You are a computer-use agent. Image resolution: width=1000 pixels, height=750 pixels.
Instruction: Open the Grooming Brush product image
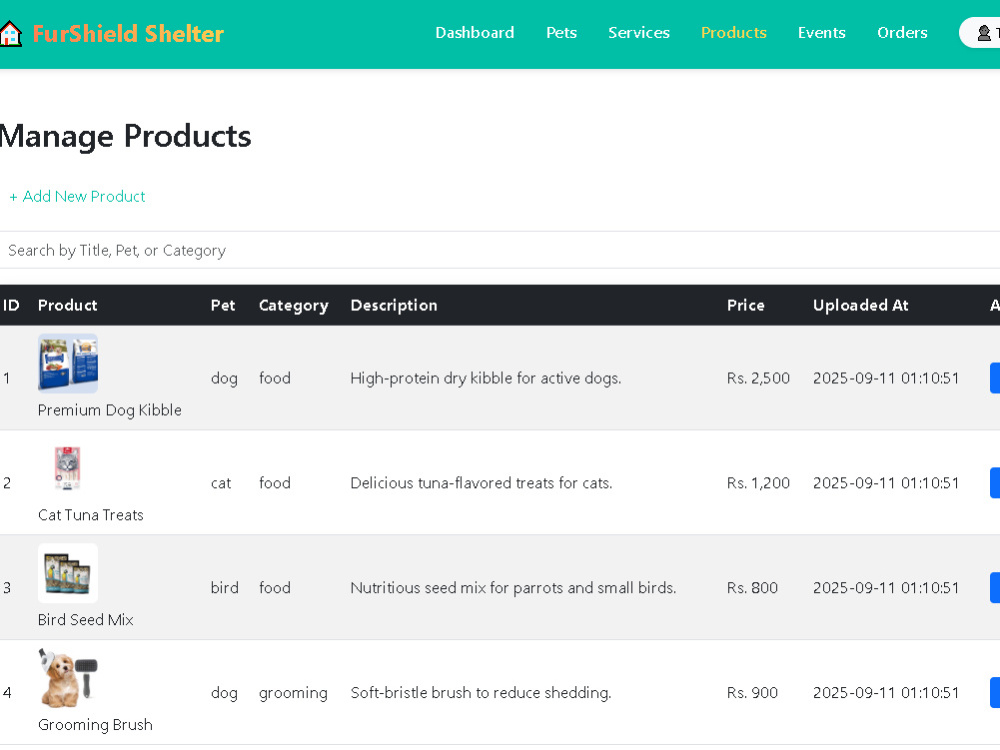click(68, 677)
